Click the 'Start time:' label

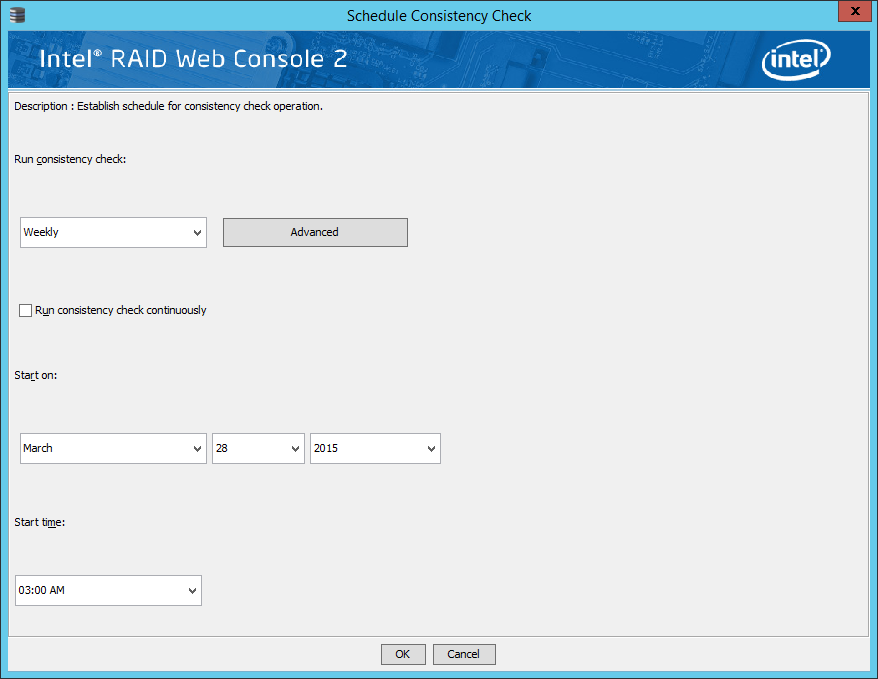(39, 522)
